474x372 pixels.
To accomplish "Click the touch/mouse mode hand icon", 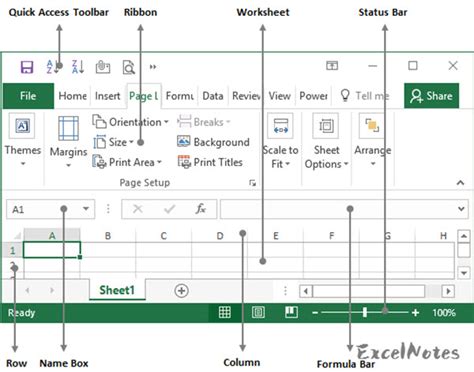I will [103, 67].
